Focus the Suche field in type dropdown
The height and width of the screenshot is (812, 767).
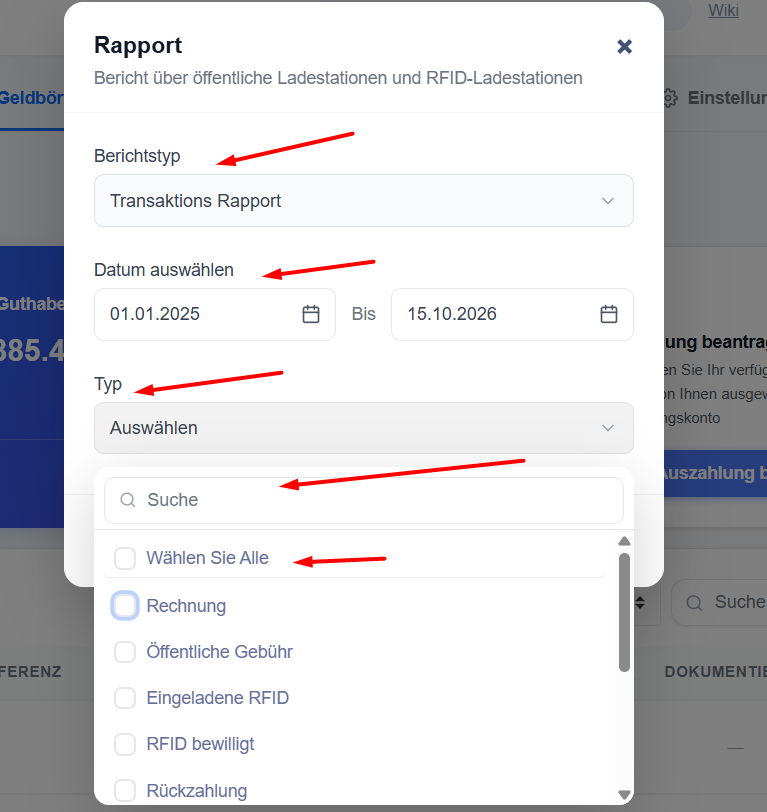[364, 500]
